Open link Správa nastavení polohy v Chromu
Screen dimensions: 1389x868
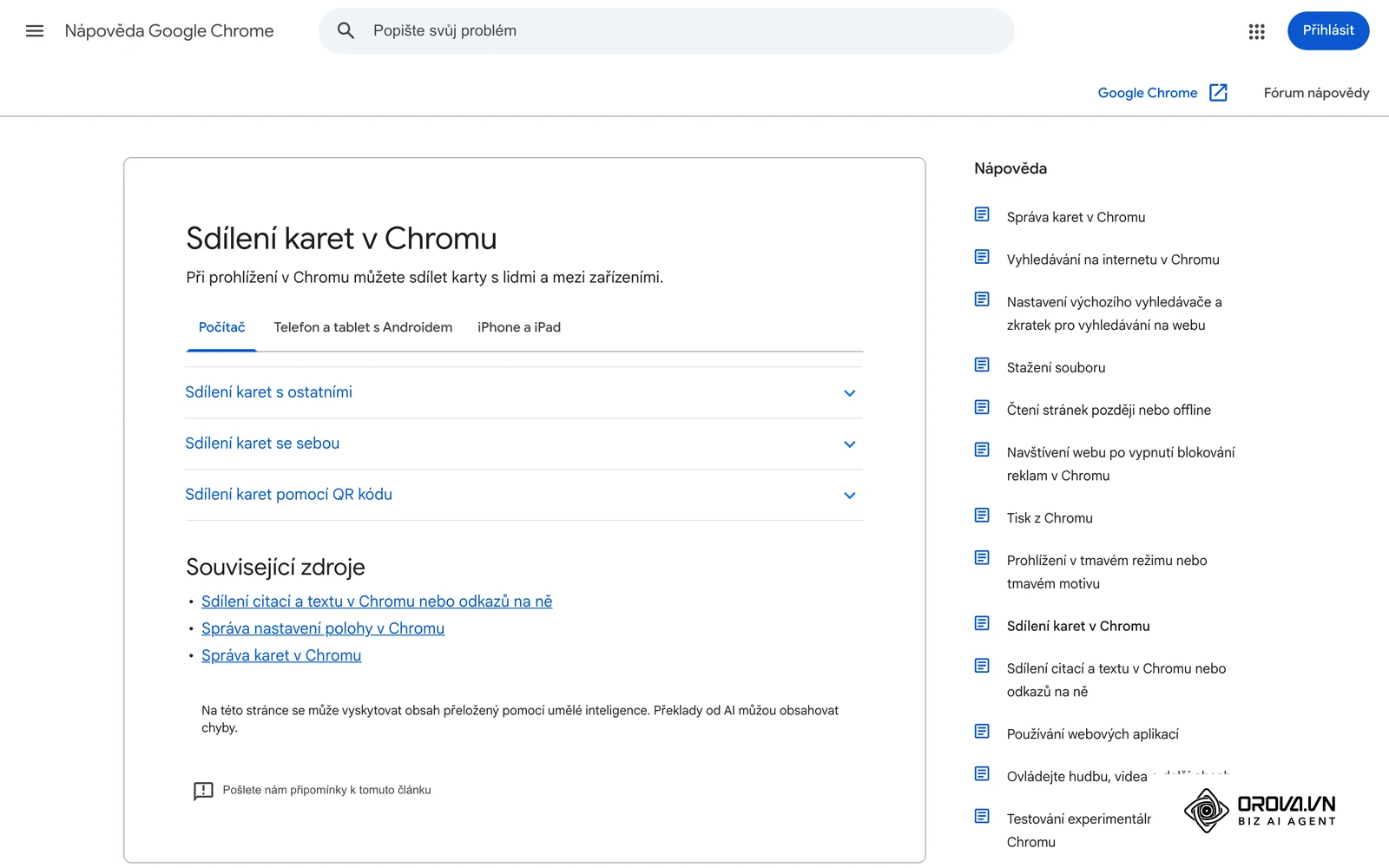click(323, 628)
